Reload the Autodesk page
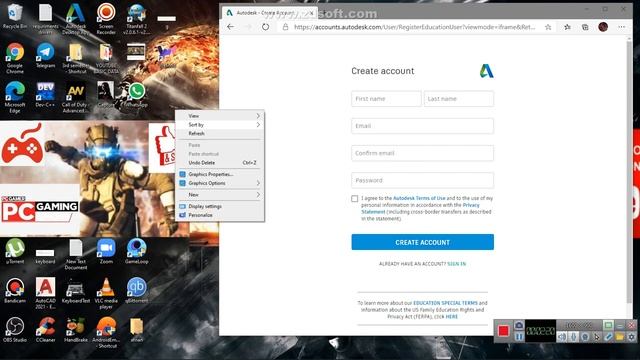 pos(265,27)
